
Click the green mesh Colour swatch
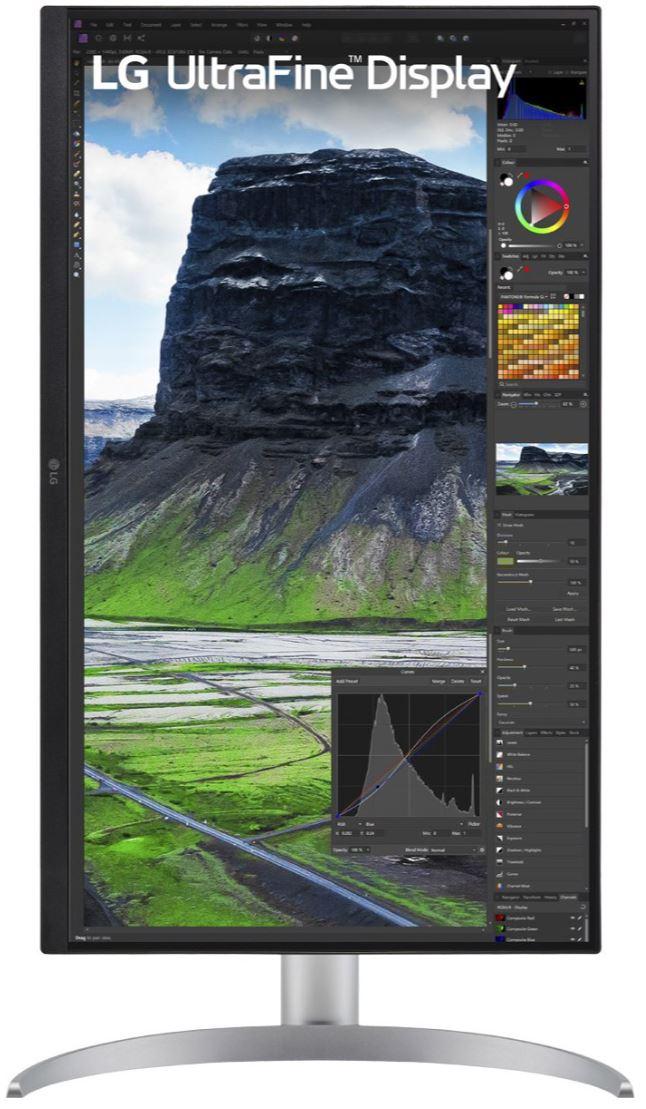point(505,561)
